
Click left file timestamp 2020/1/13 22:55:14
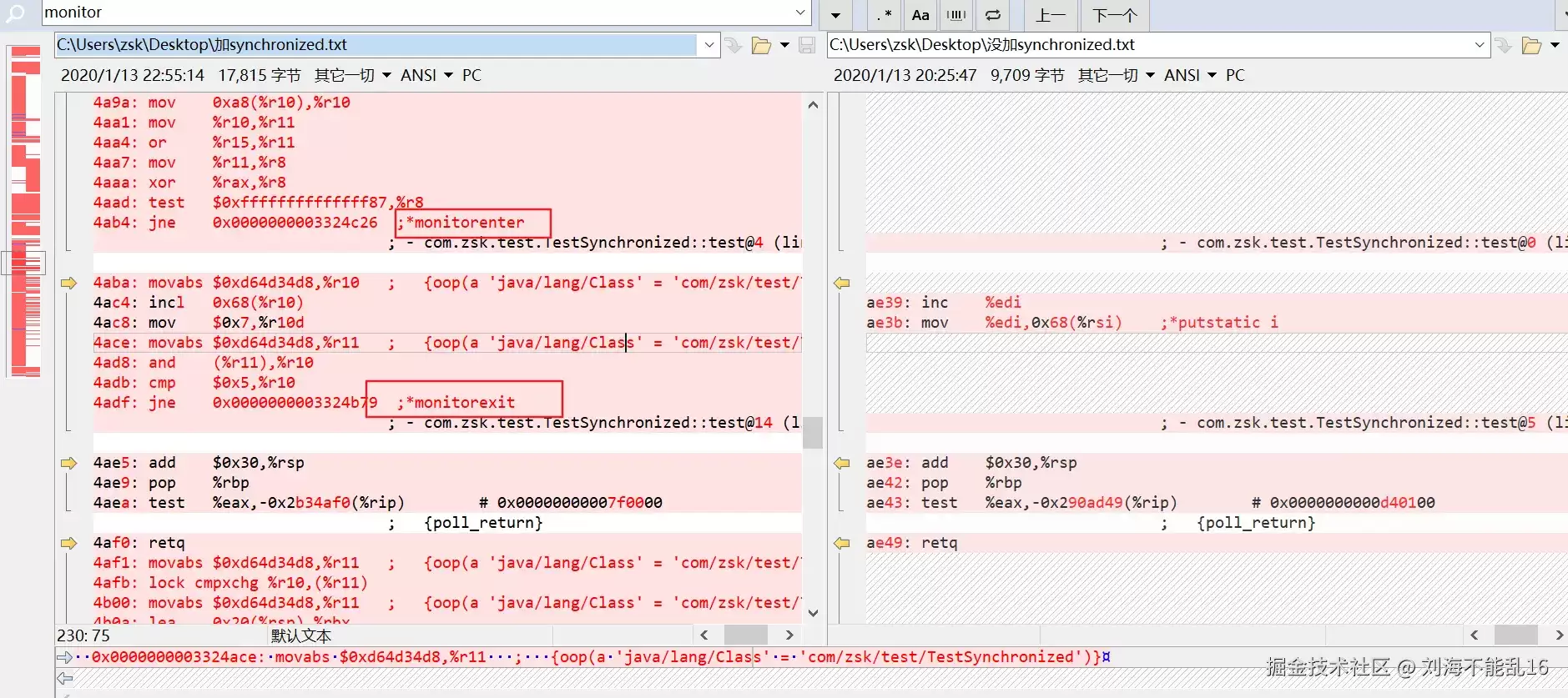(x=133, y=76)
